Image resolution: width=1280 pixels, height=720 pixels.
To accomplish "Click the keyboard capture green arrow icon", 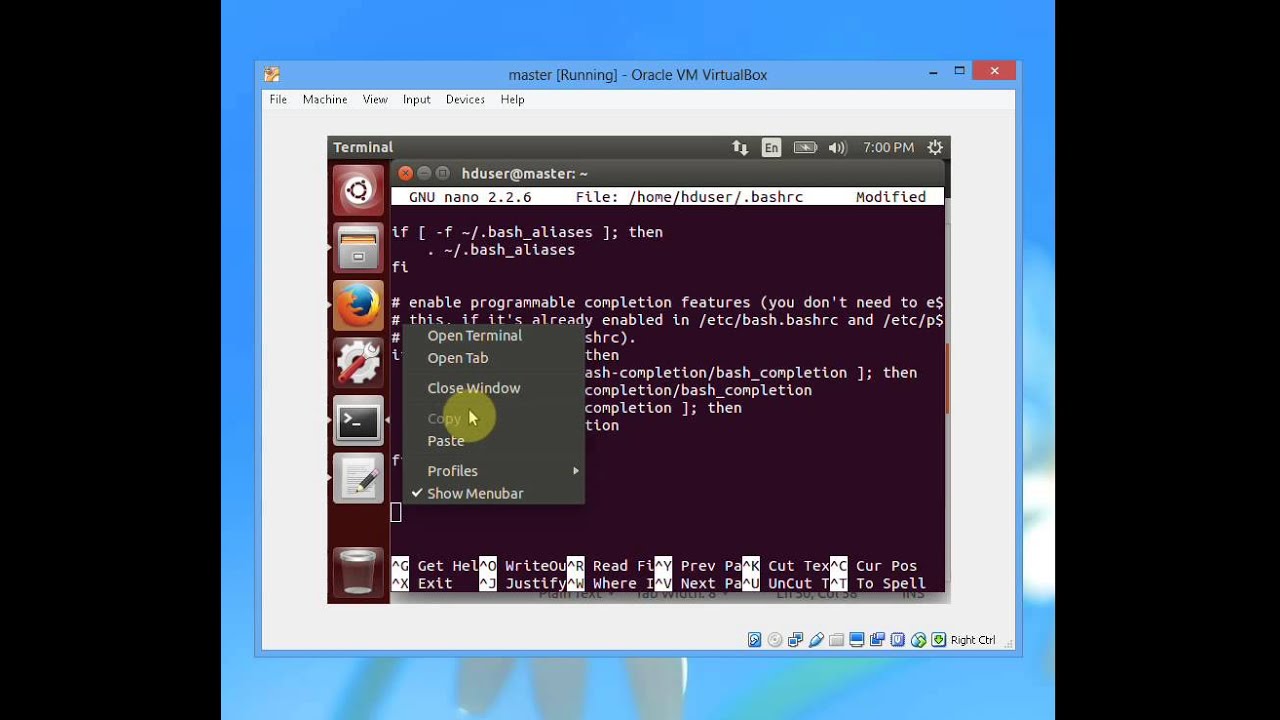I will (938, 640).
